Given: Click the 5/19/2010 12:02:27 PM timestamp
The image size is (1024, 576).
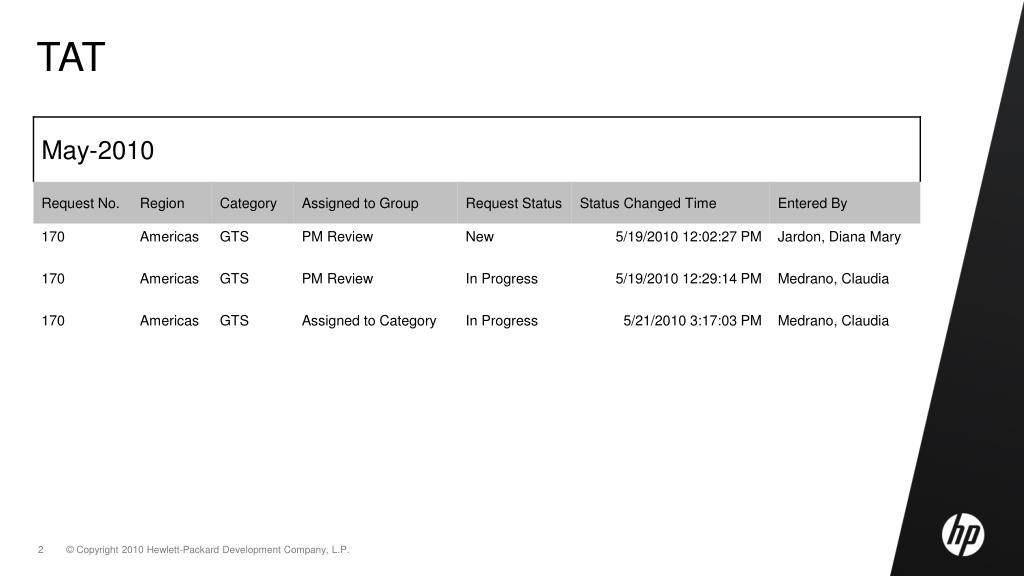Looking at the screenshot, I should pos(688,236).
